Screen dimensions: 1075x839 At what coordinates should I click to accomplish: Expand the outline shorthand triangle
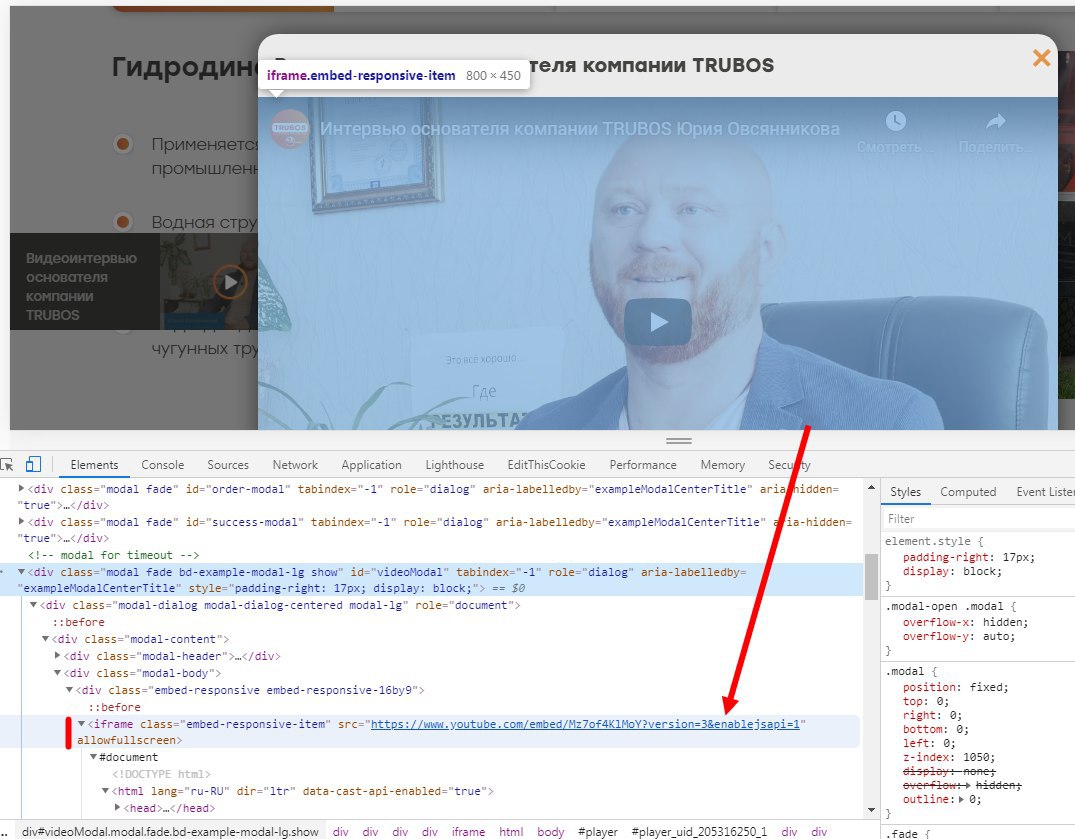click(962, 799)
